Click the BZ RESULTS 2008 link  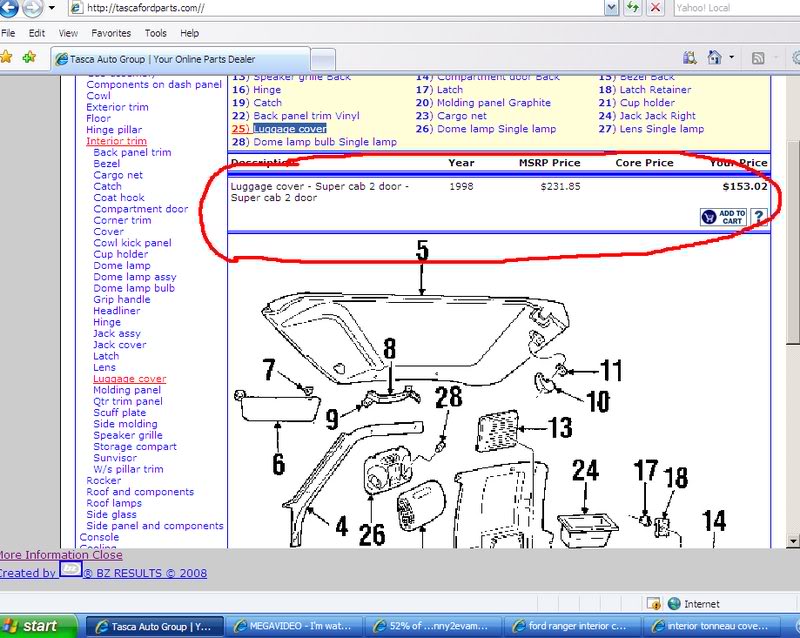coord(144,573)
